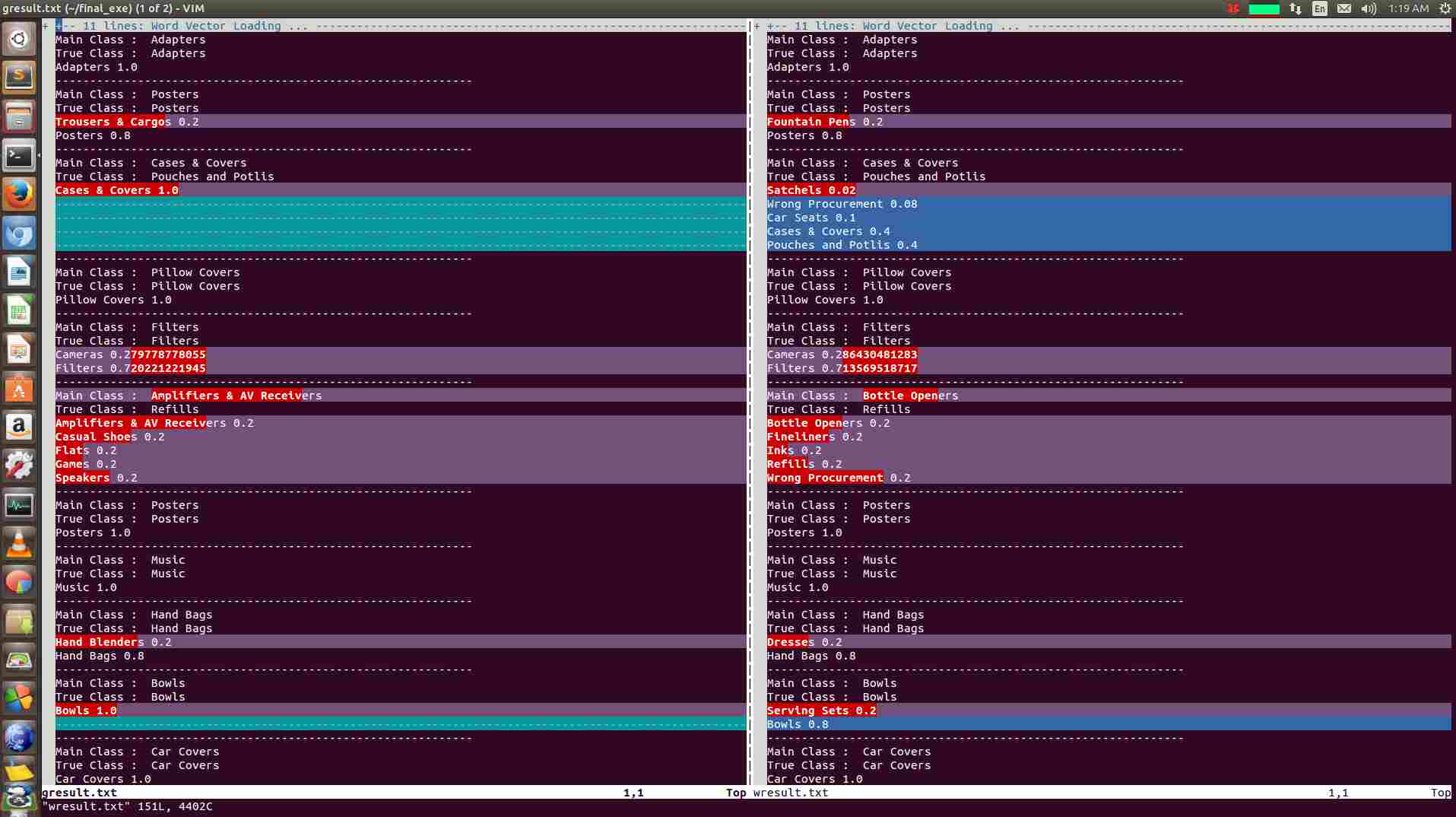This screenshot has width=1456, height=817.
Task: Click 'Bowls 0.8' in right pane
Action: (798, 724)
